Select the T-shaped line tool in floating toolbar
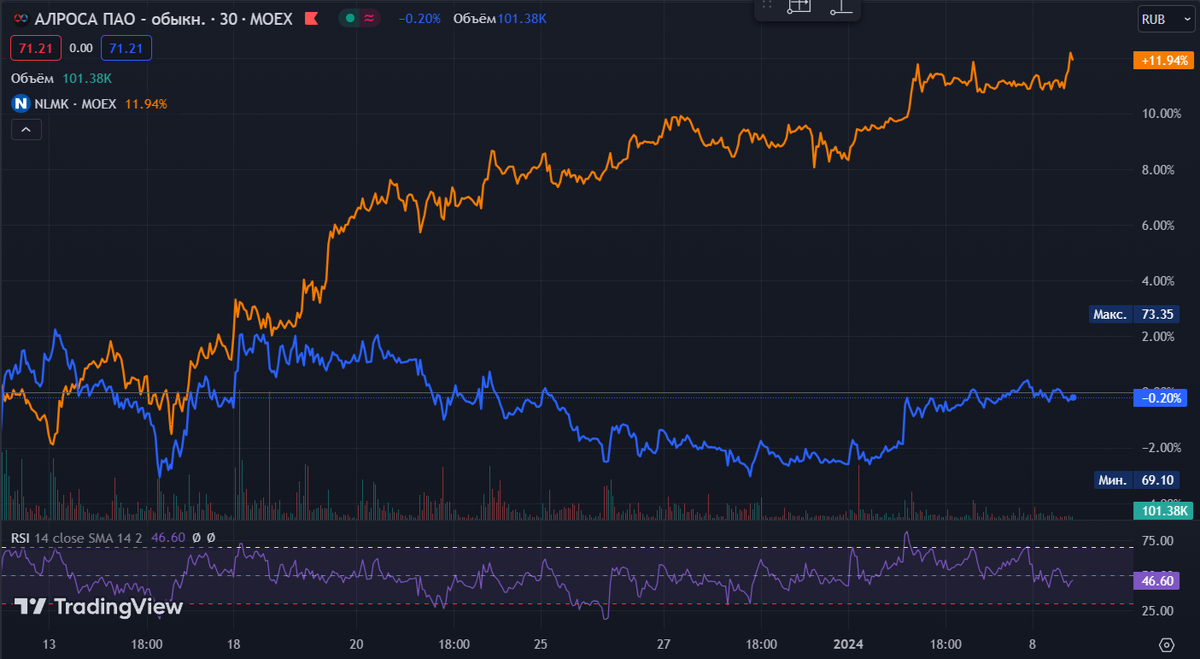This screenshot has width=1200, height=659. 840,6
